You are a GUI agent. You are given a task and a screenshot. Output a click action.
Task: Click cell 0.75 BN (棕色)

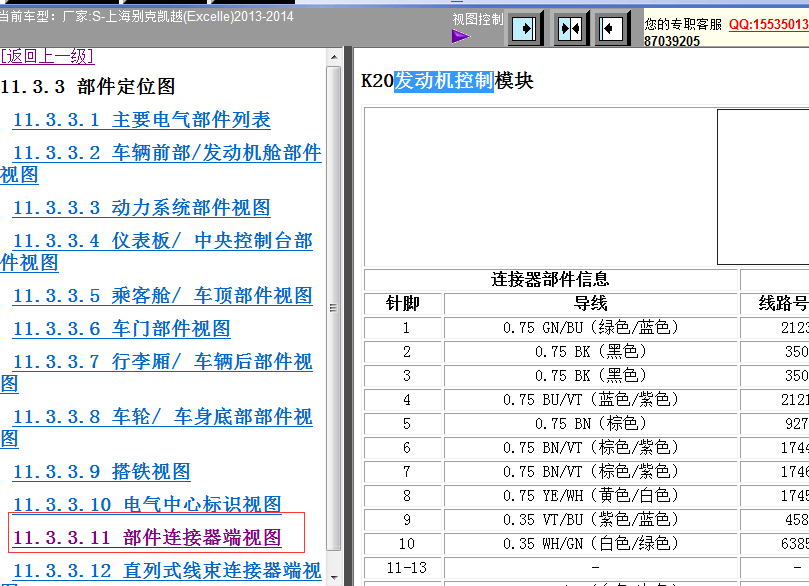point(591,424)
